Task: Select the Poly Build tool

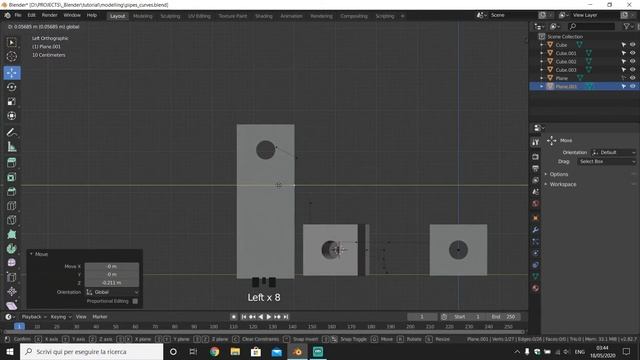Action: tap(12, 234)
